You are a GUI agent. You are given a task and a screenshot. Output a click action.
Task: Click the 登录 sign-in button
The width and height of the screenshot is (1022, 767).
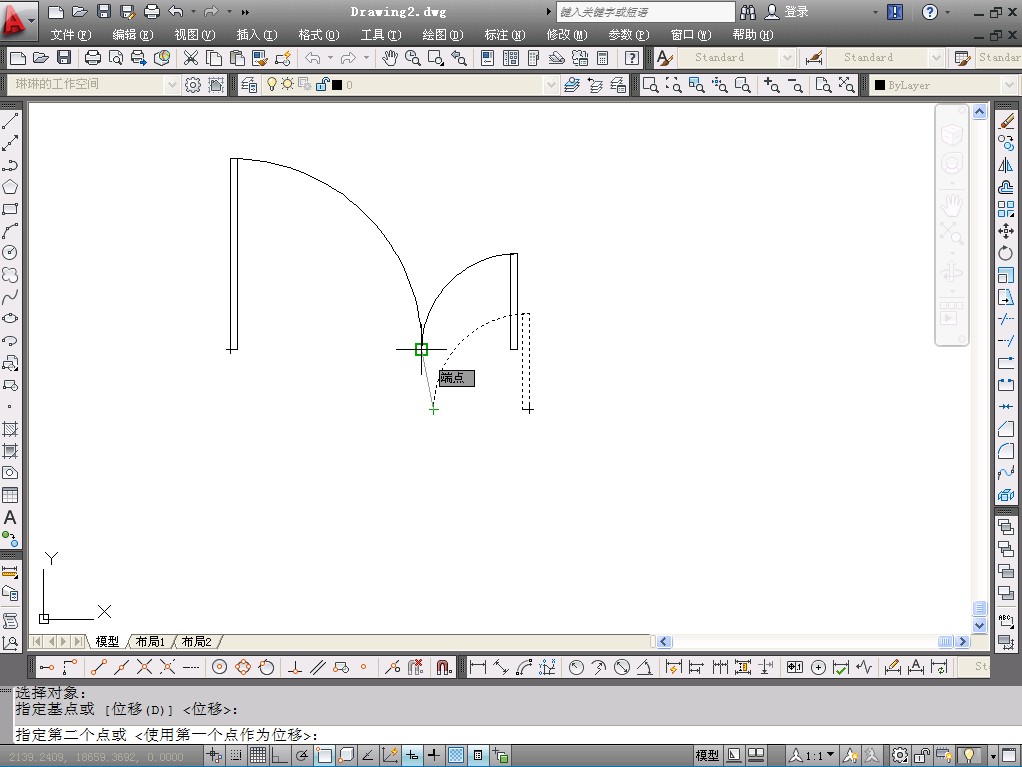pyautogui.click(x=796, y=12)
